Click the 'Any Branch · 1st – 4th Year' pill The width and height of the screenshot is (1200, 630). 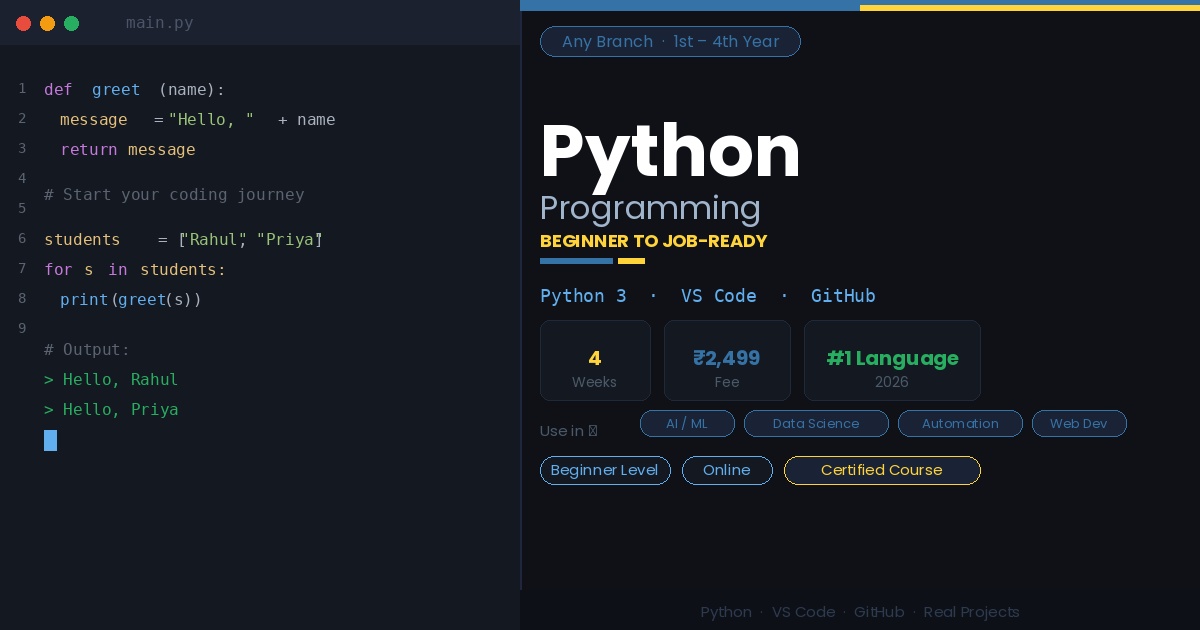tap(670, 41)
